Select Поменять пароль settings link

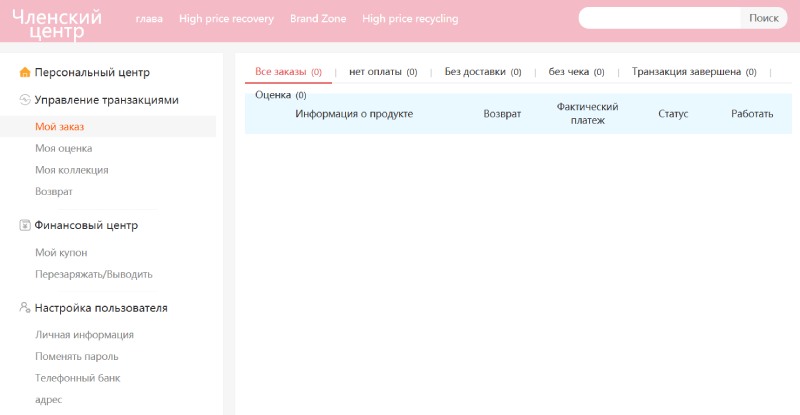click(76, 356)
